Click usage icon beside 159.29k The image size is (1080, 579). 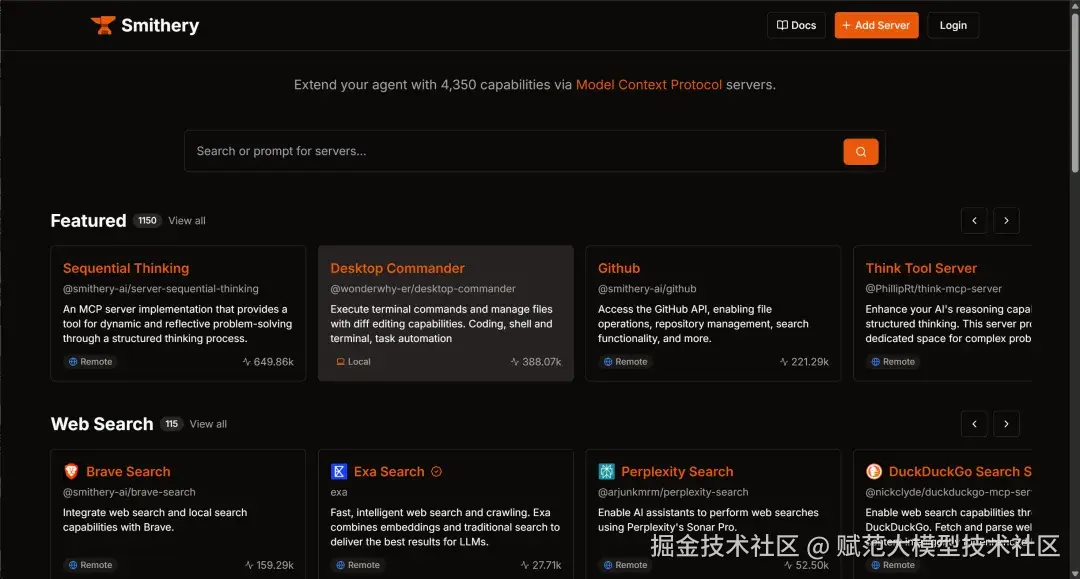249,565
